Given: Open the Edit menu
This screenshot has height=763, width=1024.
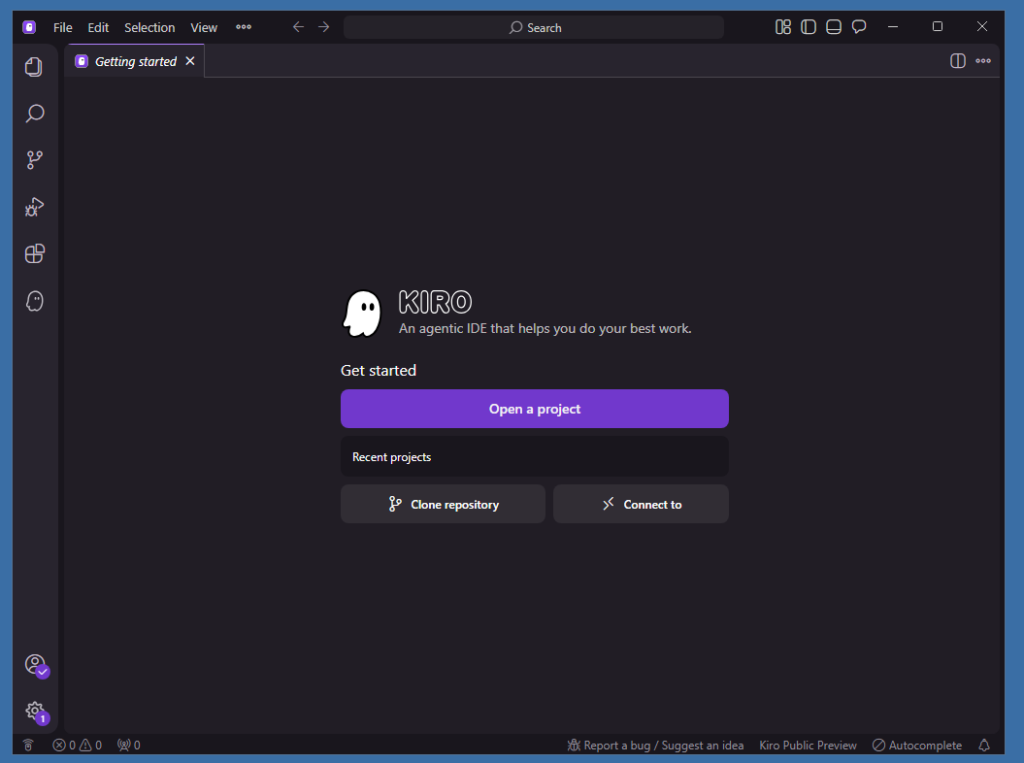Looking at the screenshot, I should coord(98,27).
